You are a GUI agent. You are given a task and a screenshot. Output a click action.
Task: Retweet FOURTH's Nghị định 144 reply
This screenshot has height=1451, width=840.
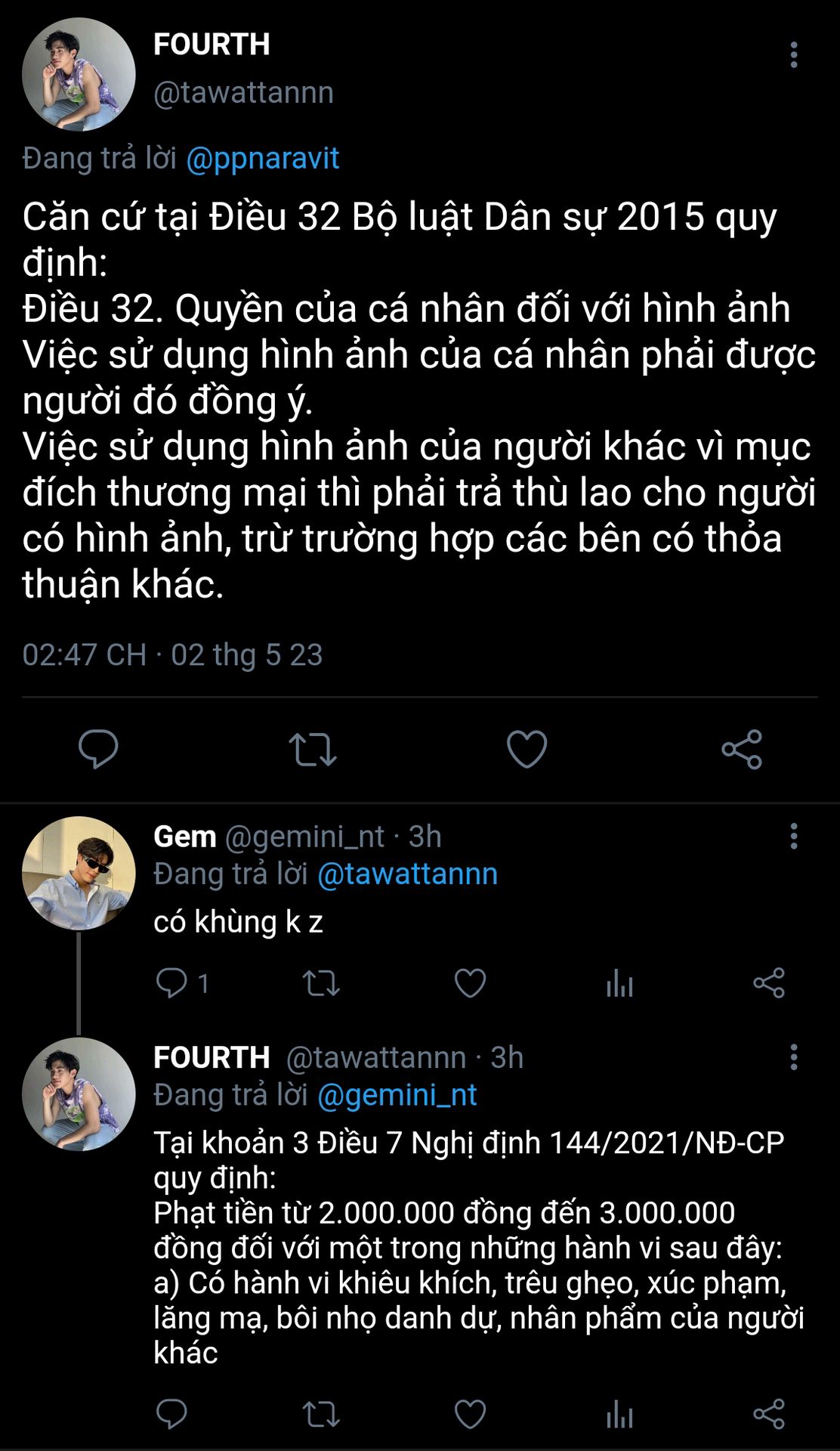click(321, 1414)
